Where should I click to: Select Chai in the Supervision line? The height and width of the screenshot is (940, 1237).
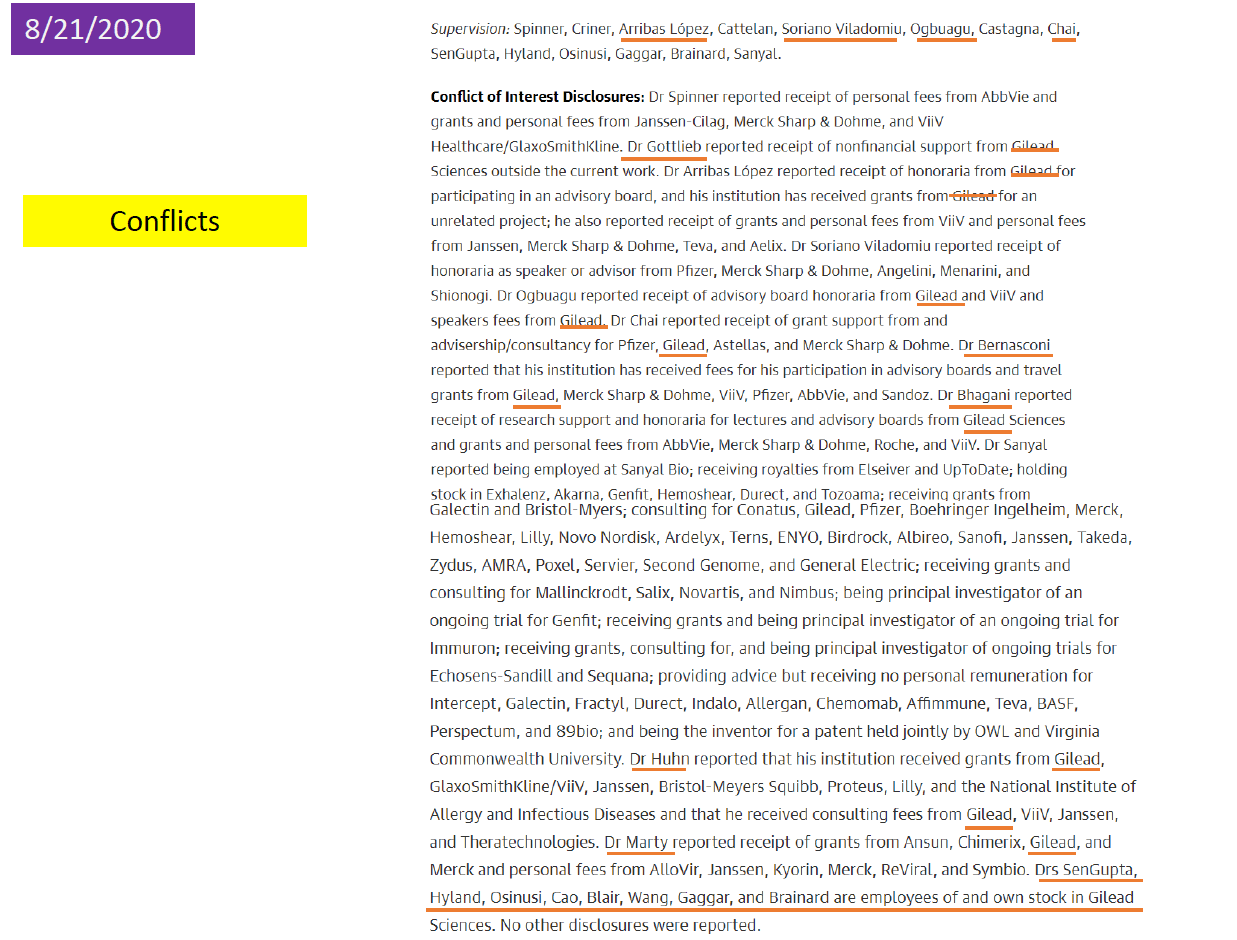(1061, 29)
